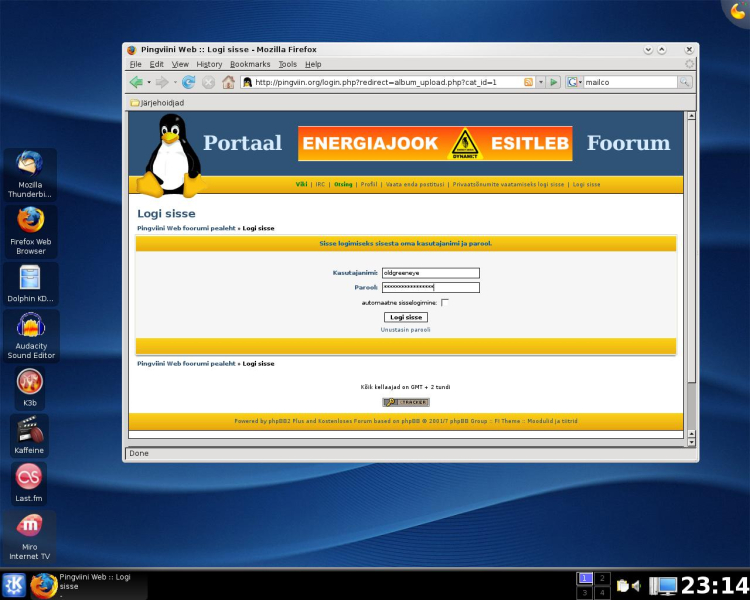The image size is (750, 600).
Task: Open the Home page icon
Action: click(228, 82)
